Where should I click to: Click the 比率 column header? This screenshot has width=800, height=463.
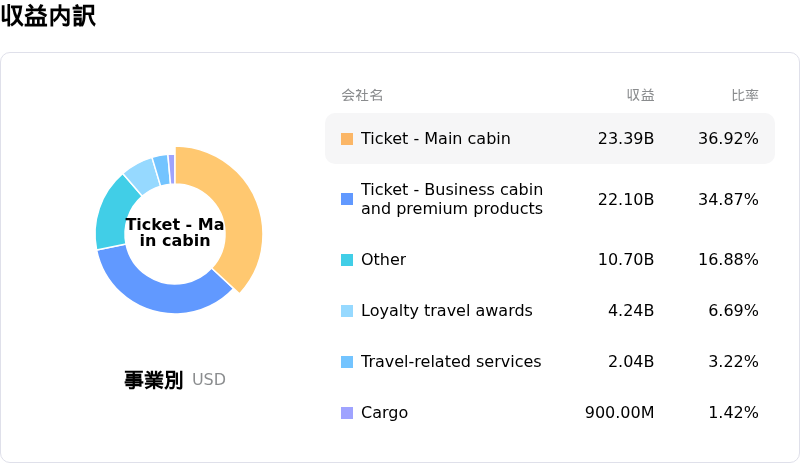pyautogui.click(x=744, y=96)
